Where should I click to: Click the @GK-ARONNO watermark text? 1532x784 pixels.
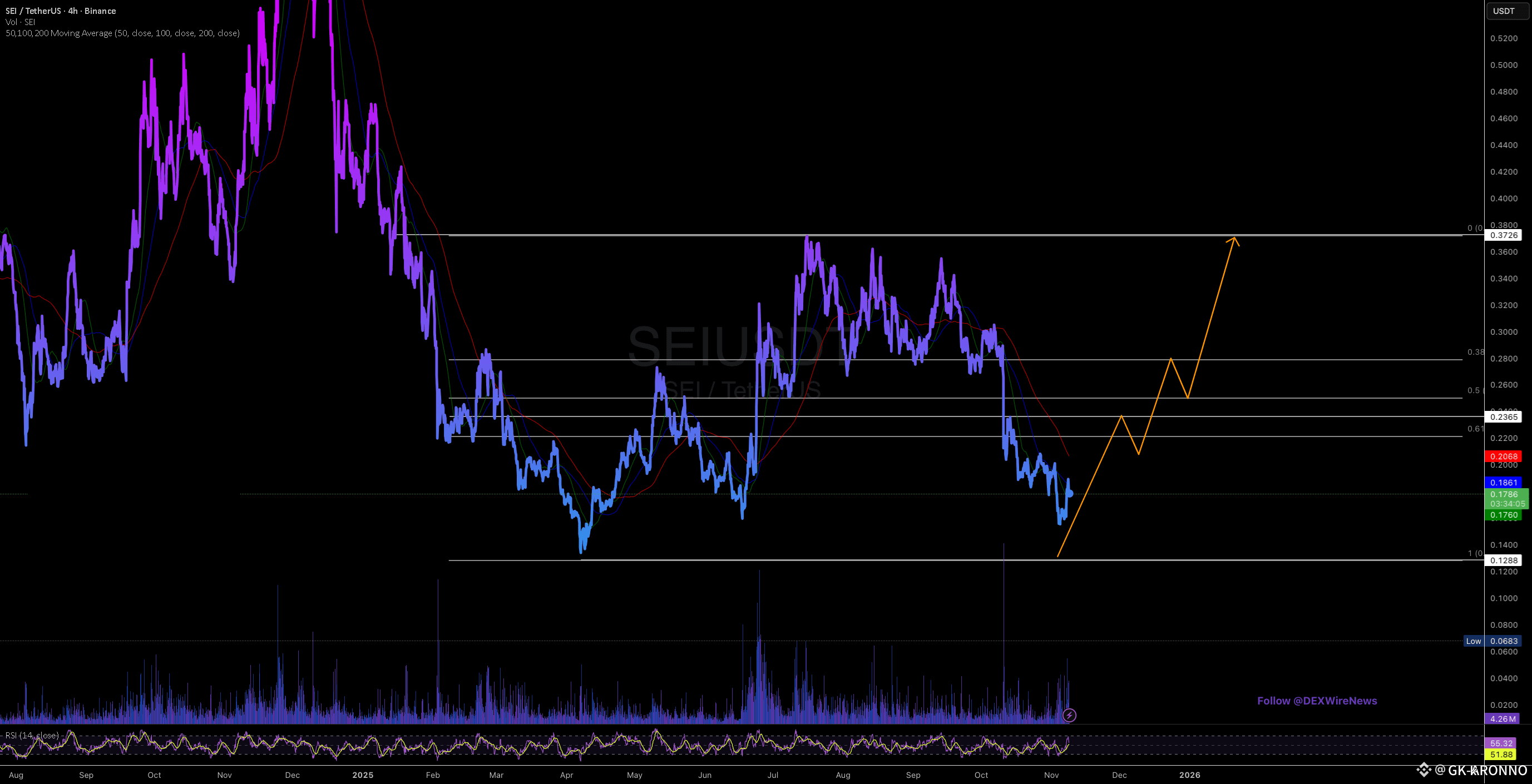1481,770
